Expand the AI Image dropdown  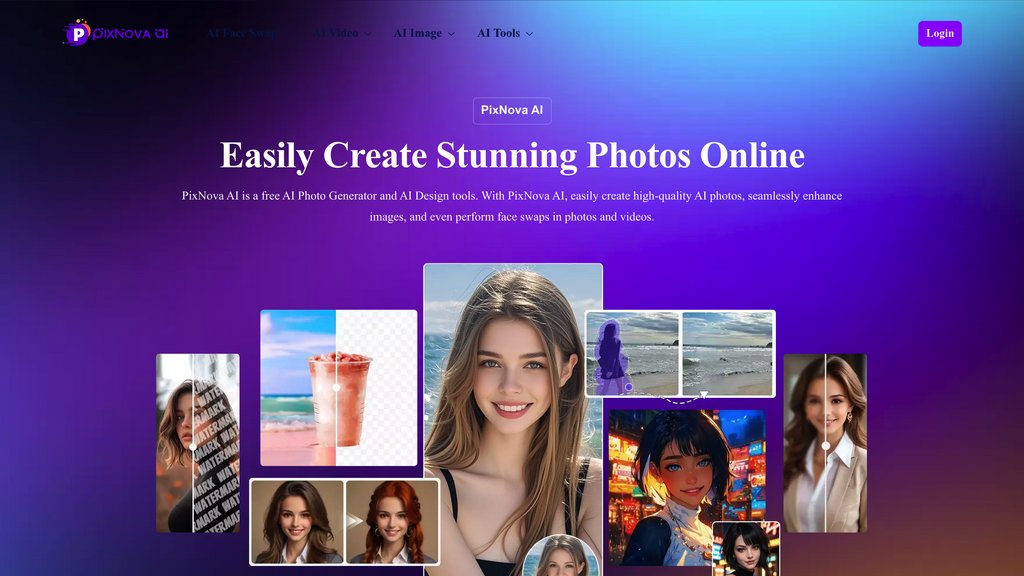point(424,33)
